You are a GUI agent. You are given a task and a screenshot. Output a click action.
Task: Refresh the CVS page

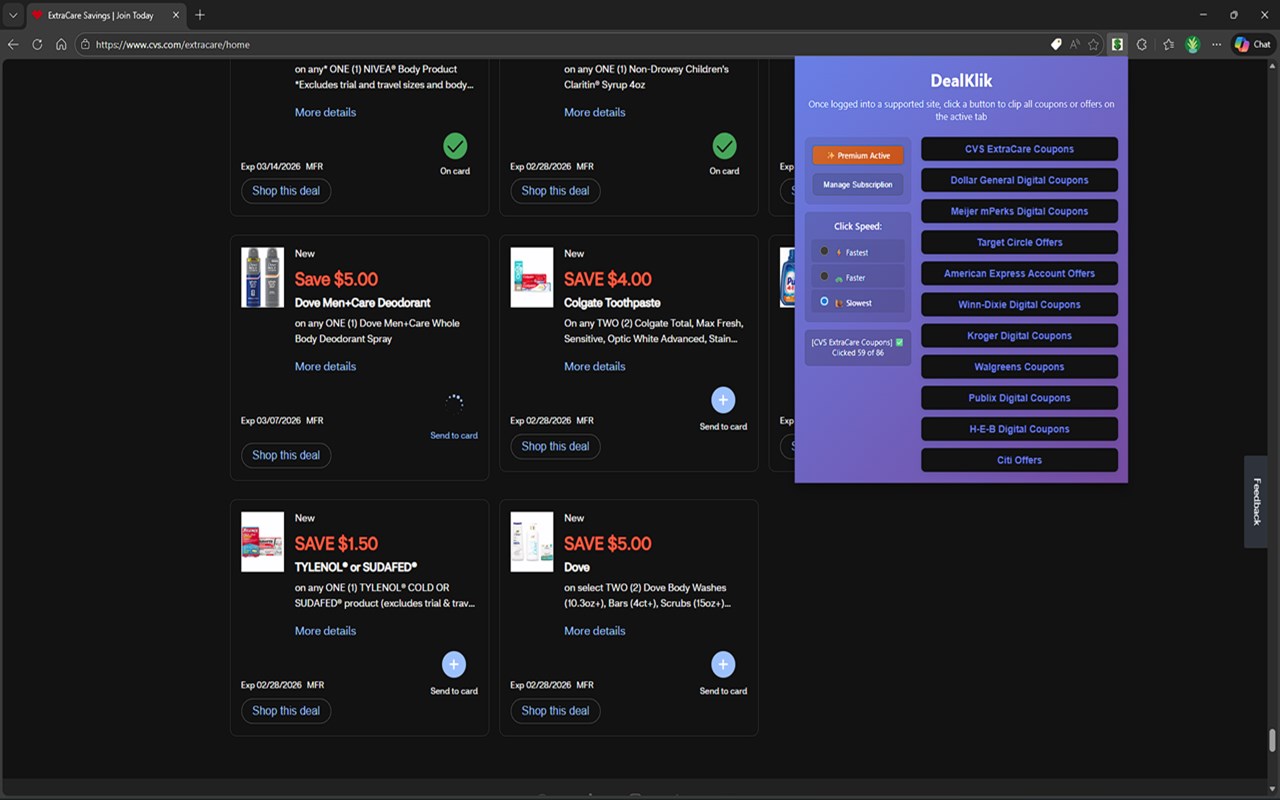click(x=37, y=44)
